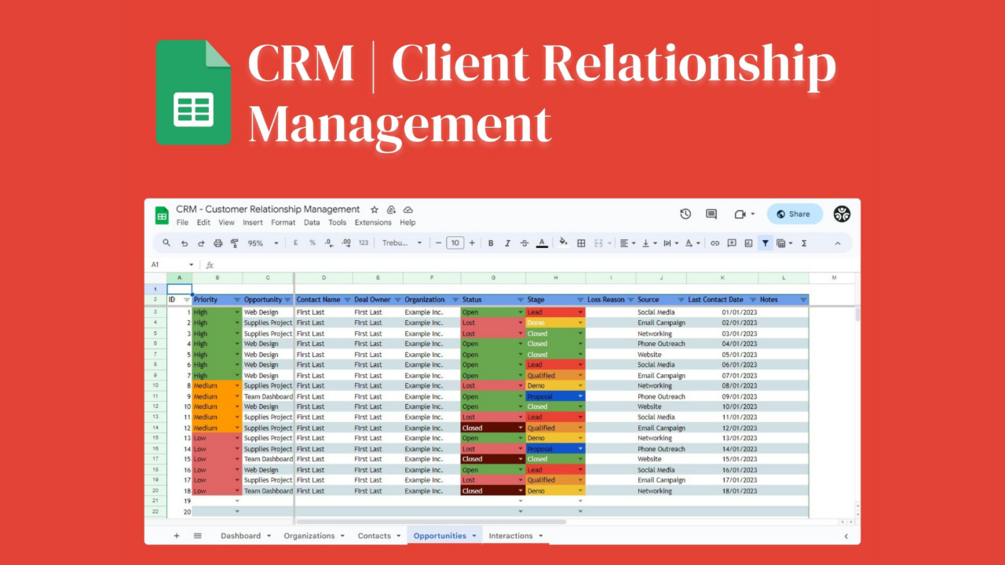1005x565 pixels.
Task: Pick a text color
Action: click(542, 243)
